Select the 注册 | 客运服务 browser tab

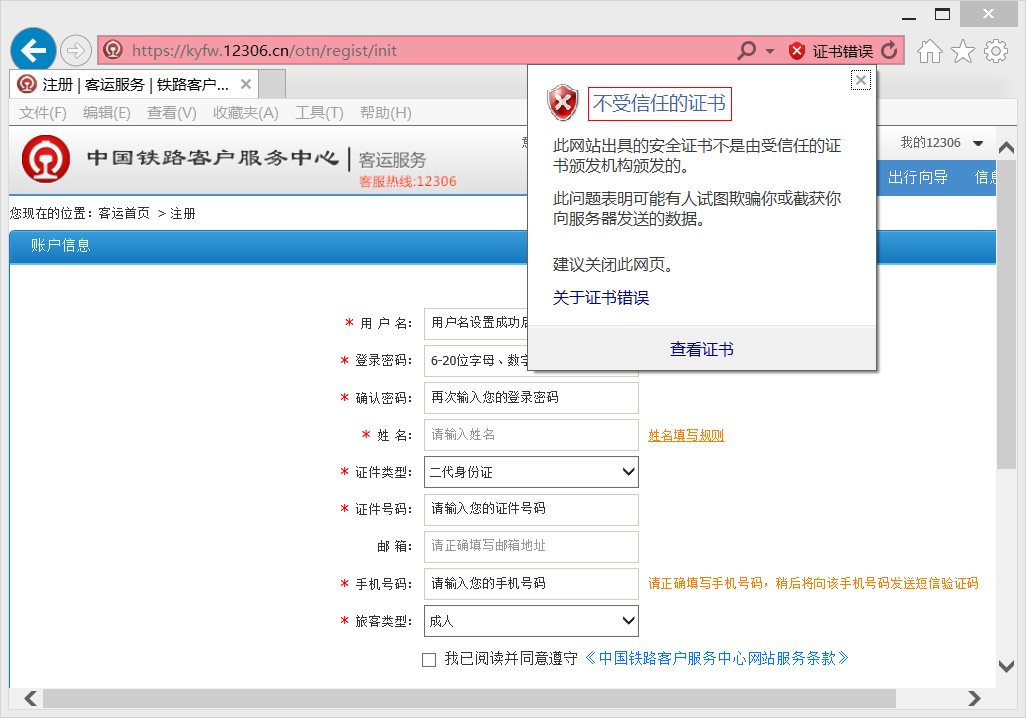pyautogui.click(x=135, y=84)
